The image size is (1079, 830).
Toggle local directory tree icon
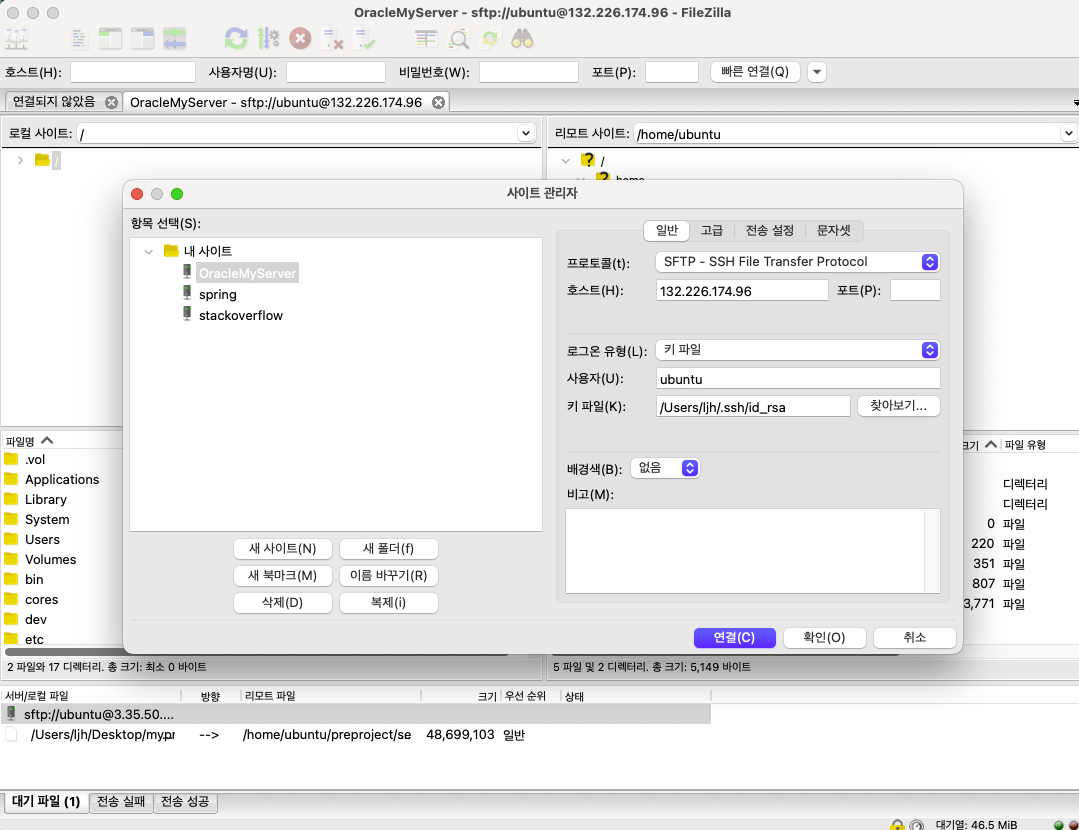coord(110,39)
